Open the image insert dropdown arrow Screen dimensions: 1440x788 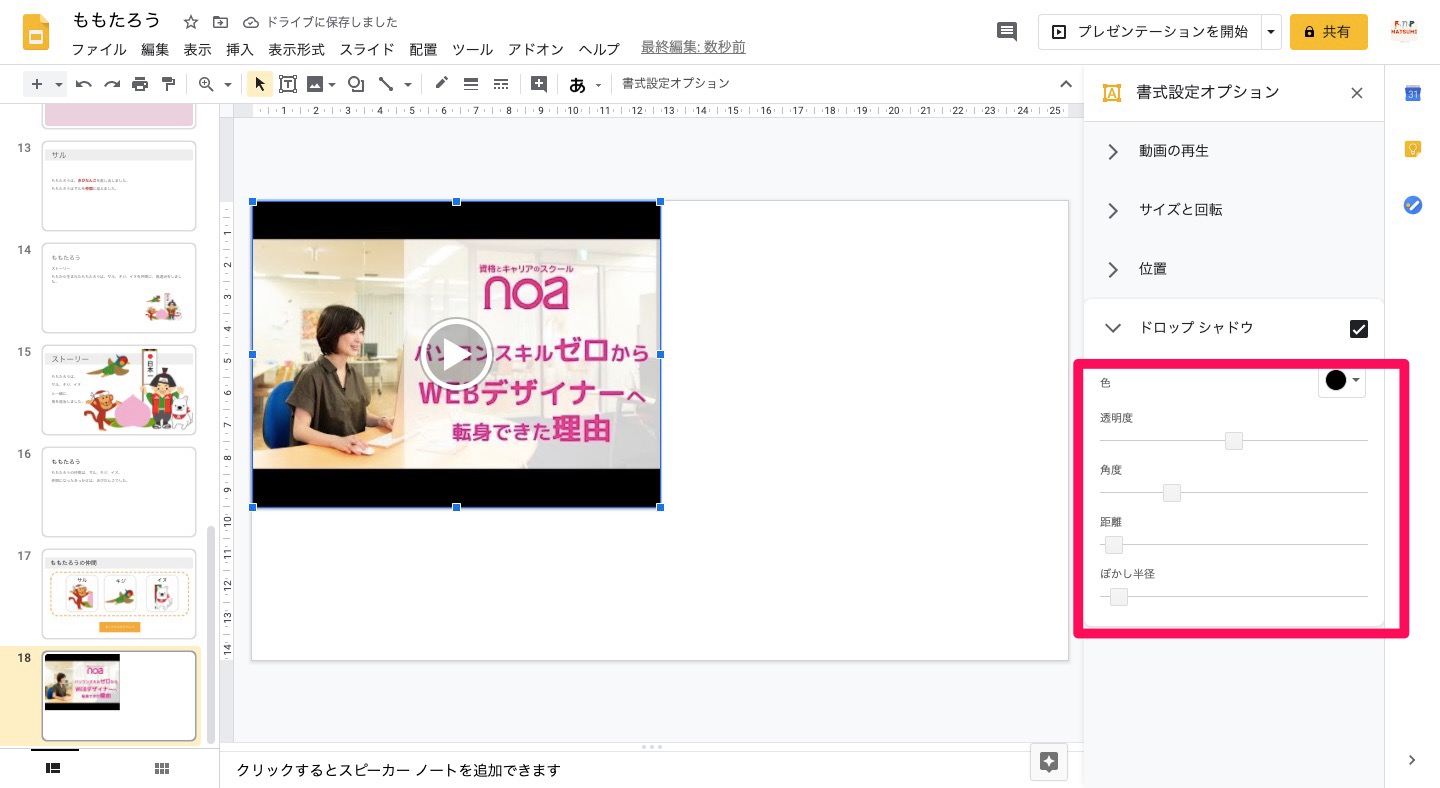point(331,85)
